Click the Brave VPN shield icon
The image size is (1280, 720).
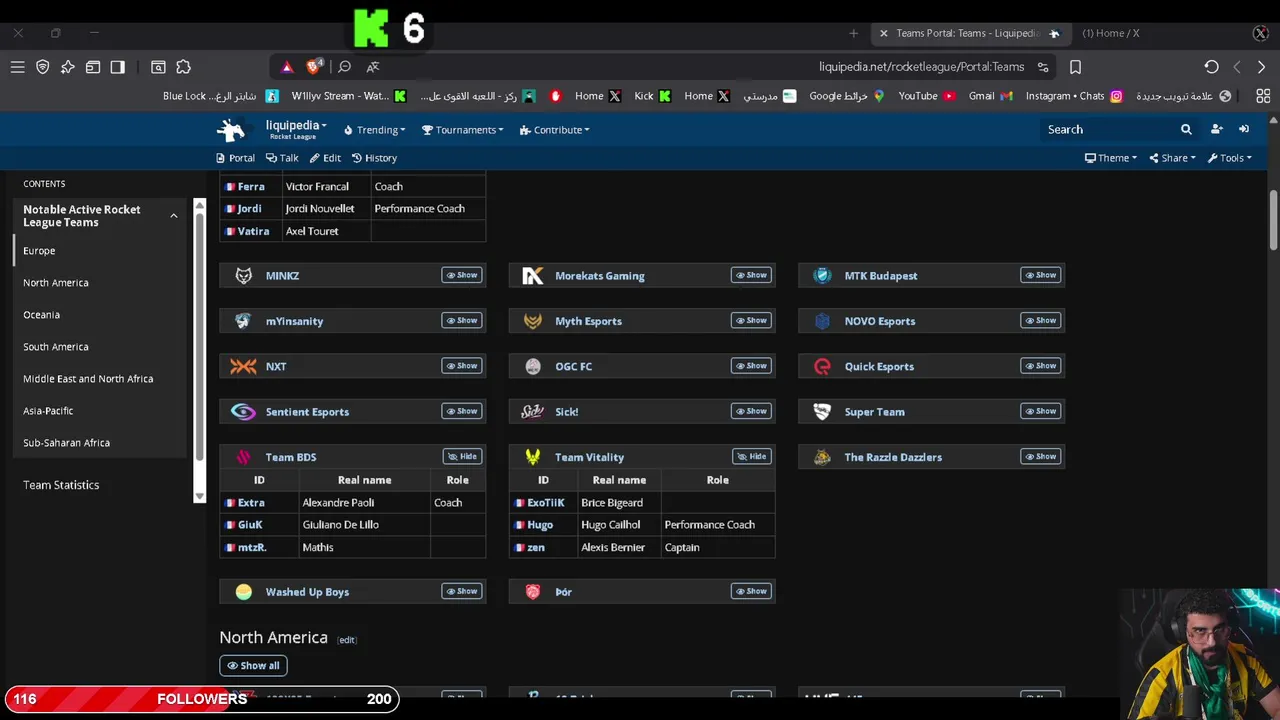(42, 67)
